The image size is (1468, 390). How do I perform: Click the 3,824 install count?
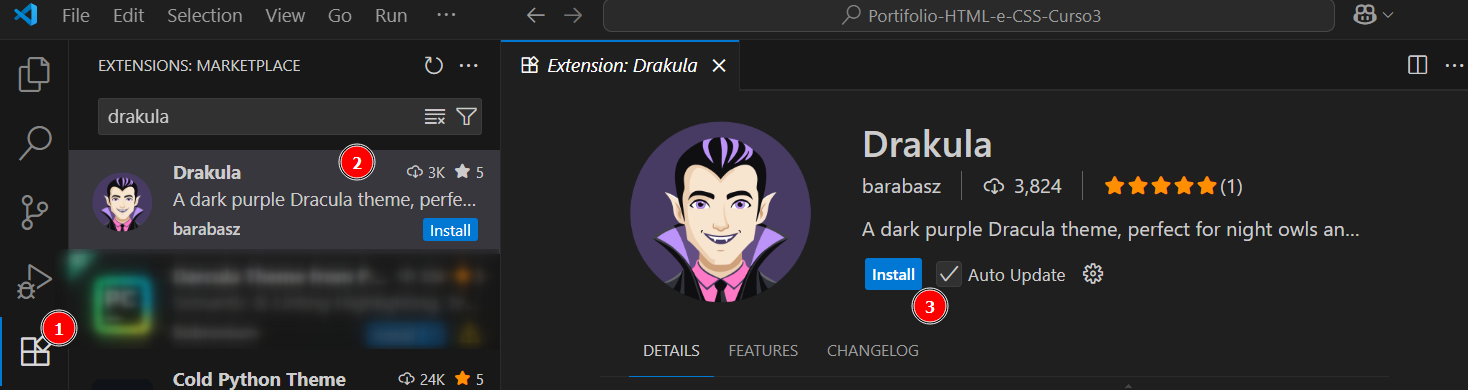1023,186
